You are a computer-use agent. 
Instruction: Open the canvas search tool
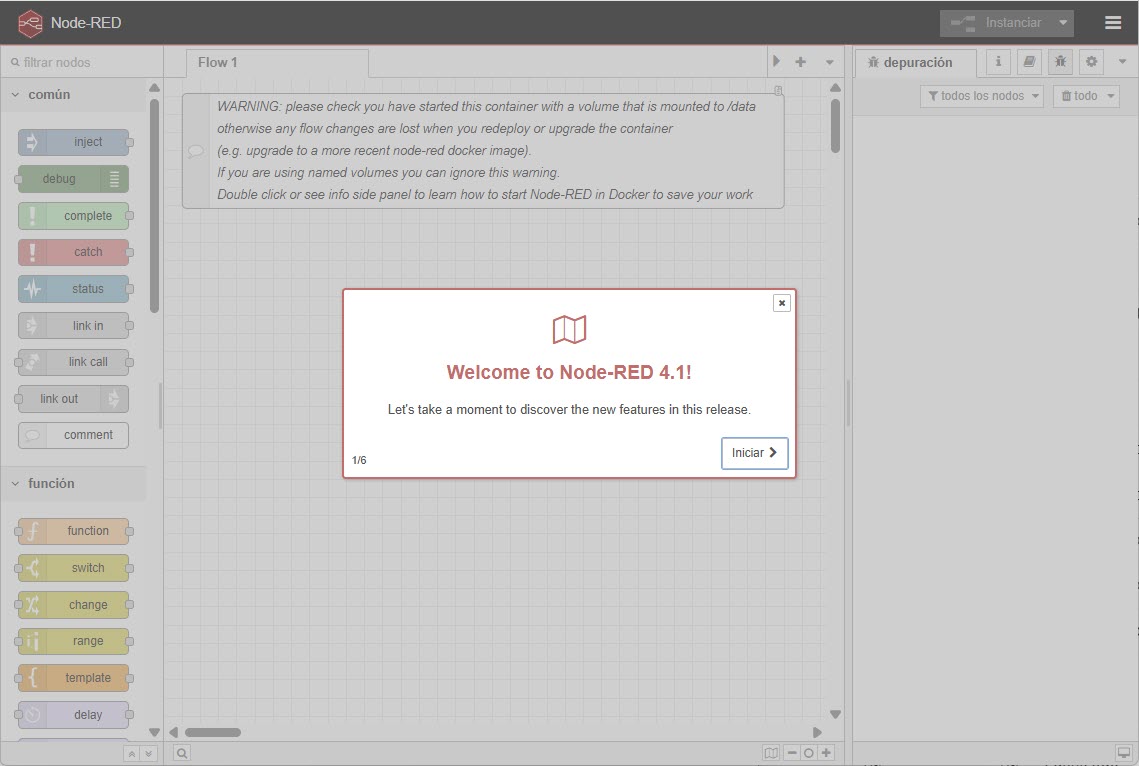click(x=181, y=751)
